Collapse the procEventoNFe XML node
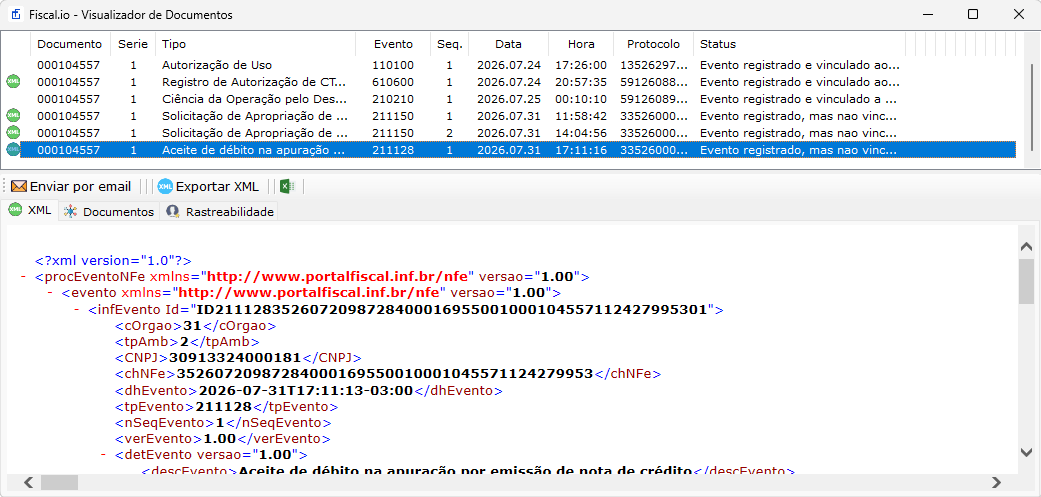1041x497 pixels. (24, 276)
